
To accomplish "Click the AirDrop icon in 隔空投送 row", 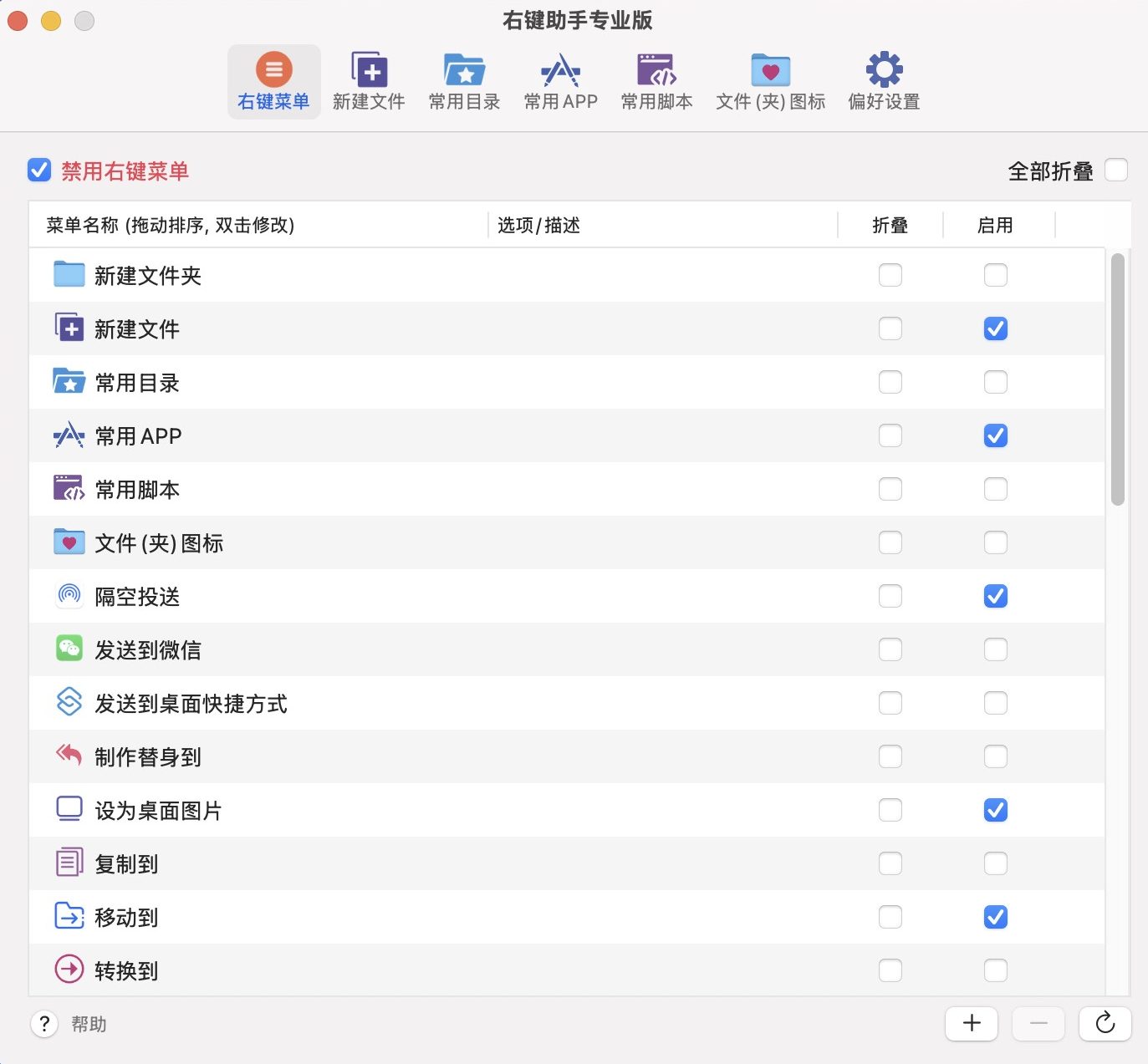I will pos(69,595).
